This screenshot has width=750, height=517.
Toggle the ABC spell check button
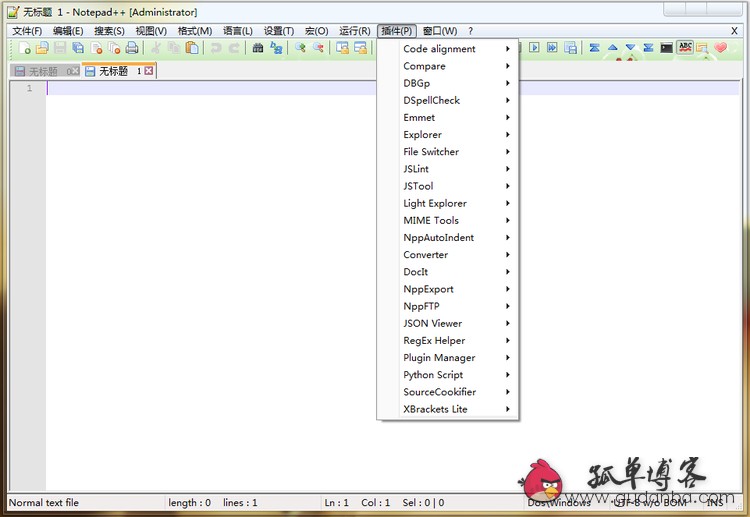tap(685, 47)
